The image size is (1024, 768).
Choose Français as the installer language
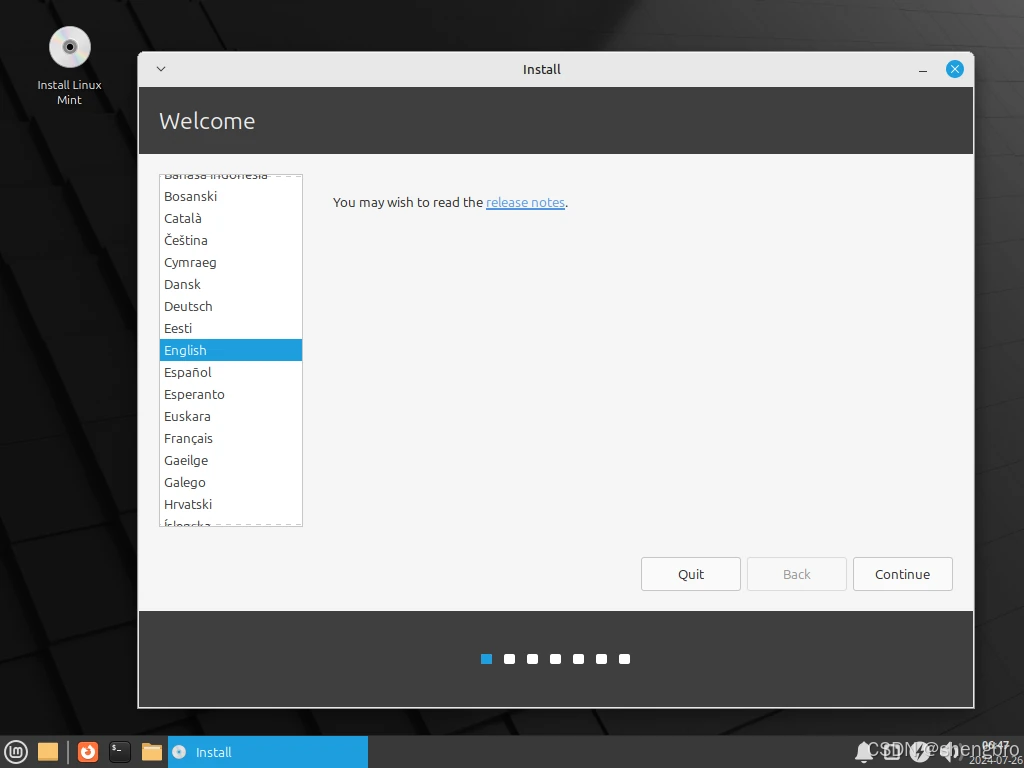coord(188,438)
